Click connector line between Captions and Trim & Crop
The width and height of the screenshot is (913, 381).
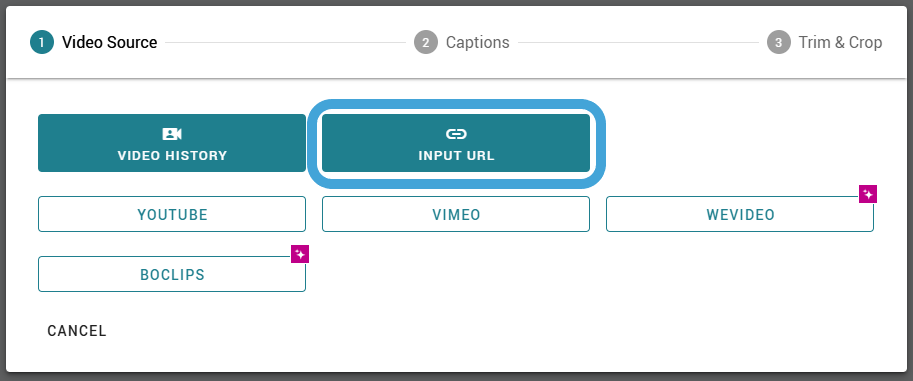(x=638, y=43)
